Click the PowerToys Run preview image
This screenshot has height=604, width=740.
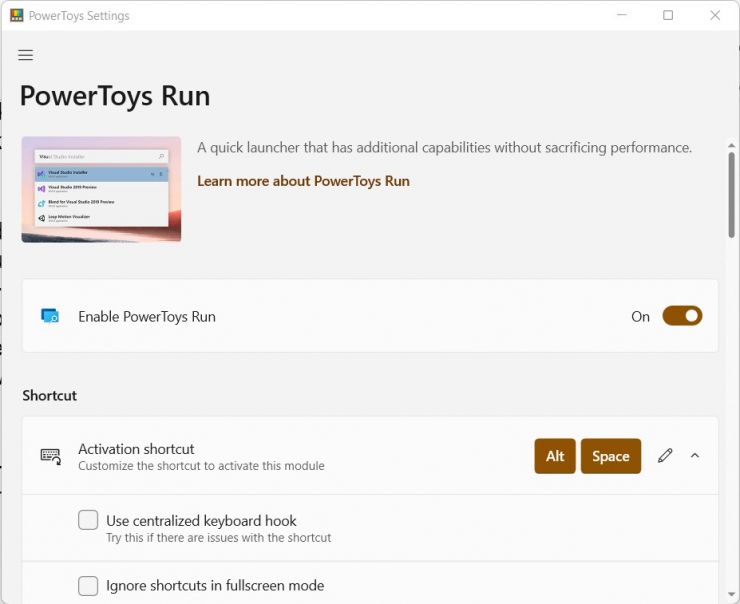coord(101,189)
